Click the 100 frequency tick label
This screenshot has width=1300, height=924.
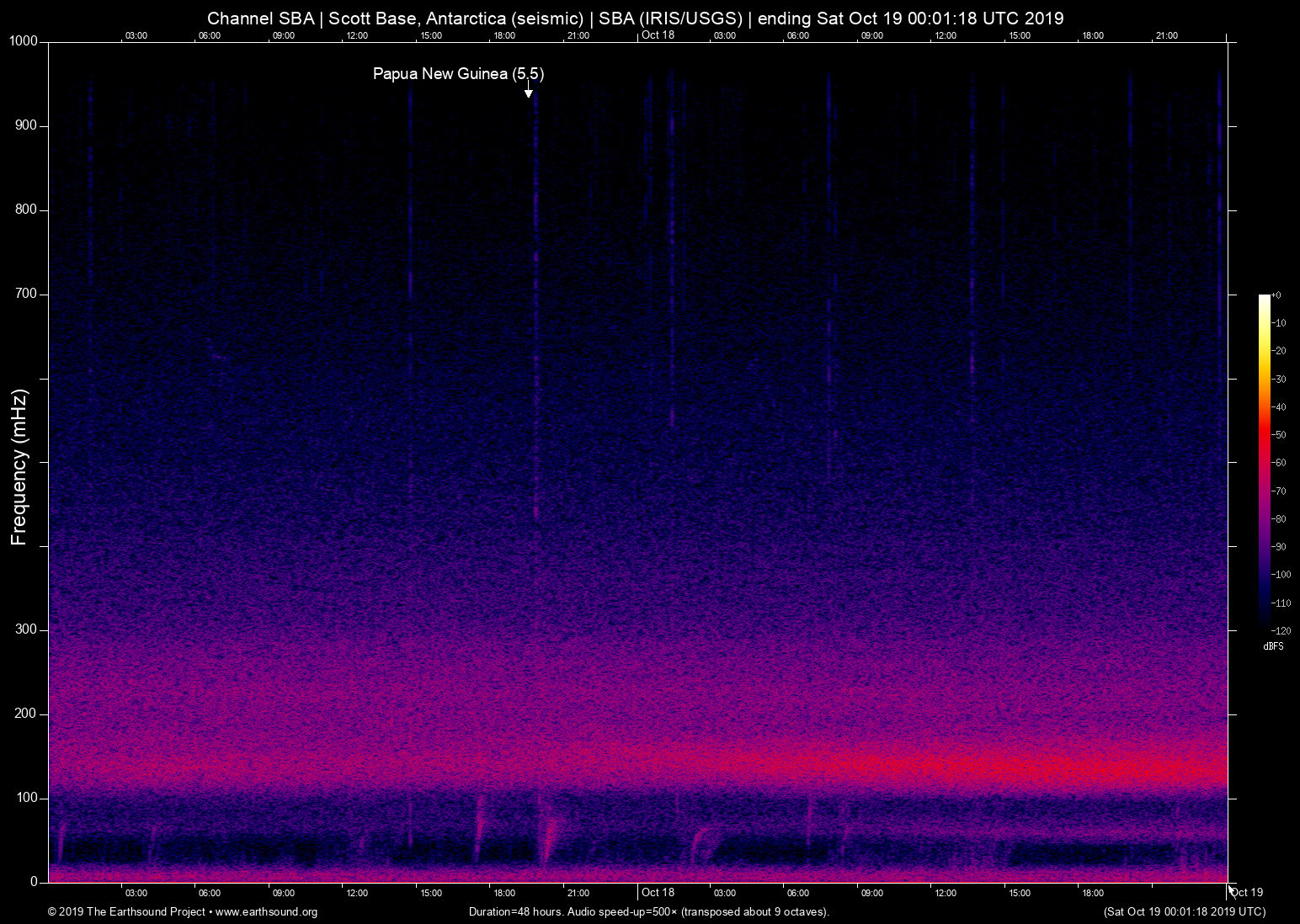point(26,798)
